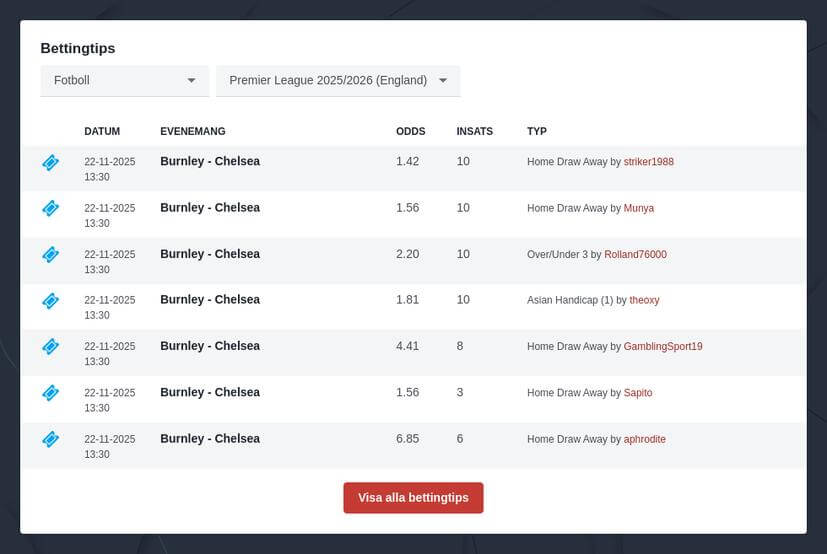Viewport: 827px width, 554px height.
Task: Open striker1988's profile link
Action: 648,162
